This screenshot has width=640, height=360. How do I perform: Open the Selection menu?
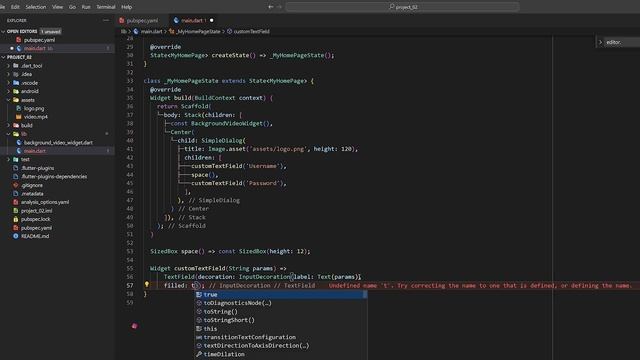(36, 7)
